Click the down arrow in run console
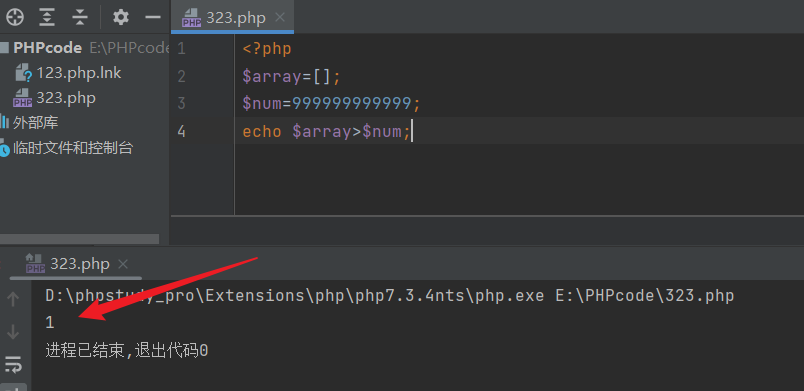Screen dimensions: 804x391 coord(13,332)
